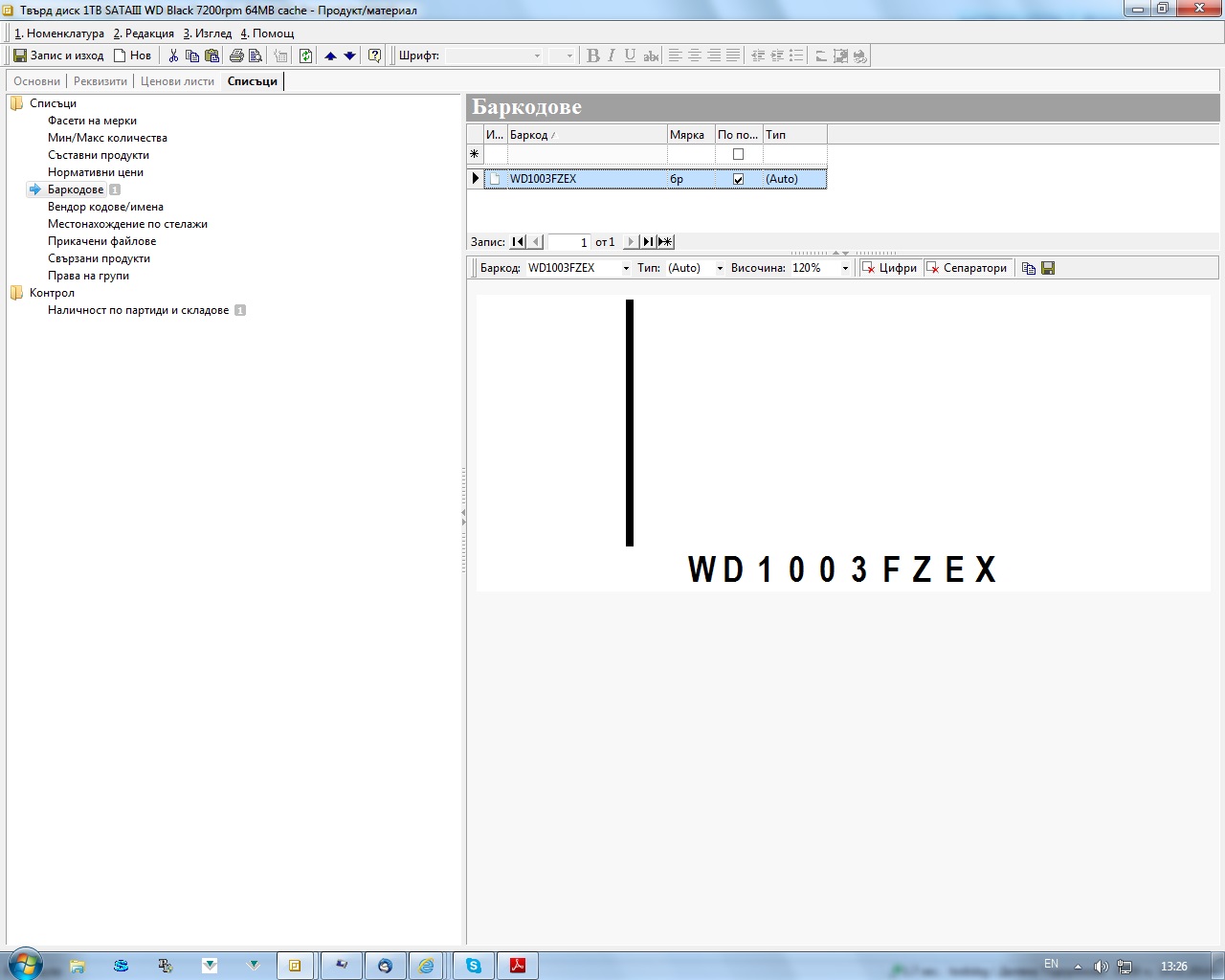Click the Print icon
This screenshot has height=980, width=1225.
[236, 56]
